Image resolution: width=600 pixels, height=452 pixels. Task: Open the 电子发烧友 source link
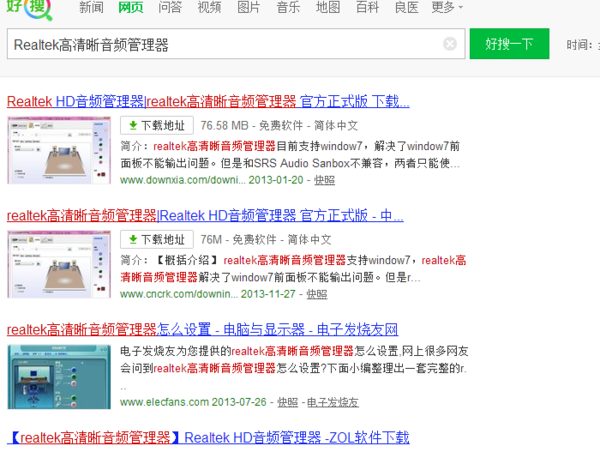click(x=333, y=402)
